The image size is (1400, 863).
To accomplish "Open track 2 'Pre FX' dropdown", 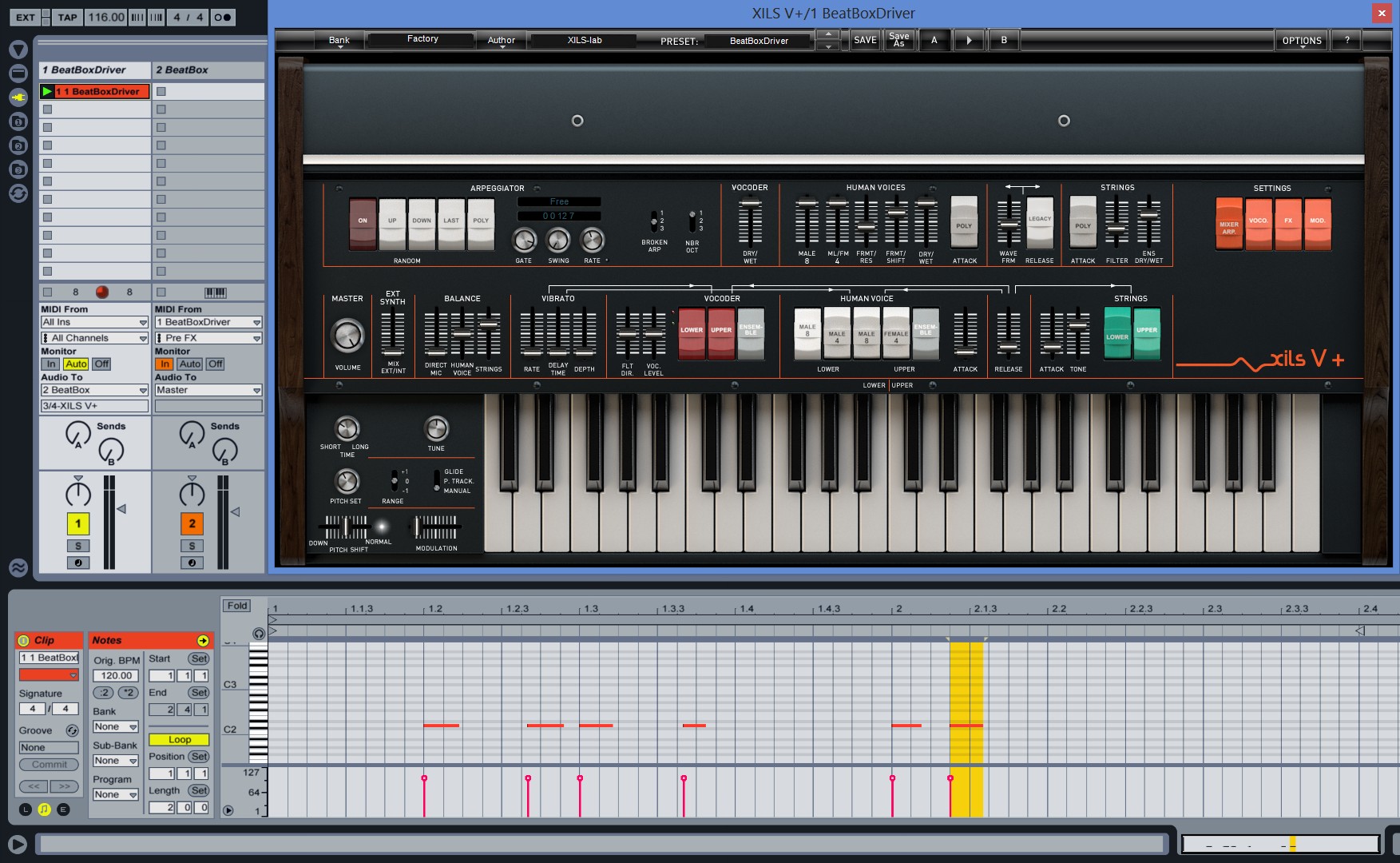I will point(208,338).
